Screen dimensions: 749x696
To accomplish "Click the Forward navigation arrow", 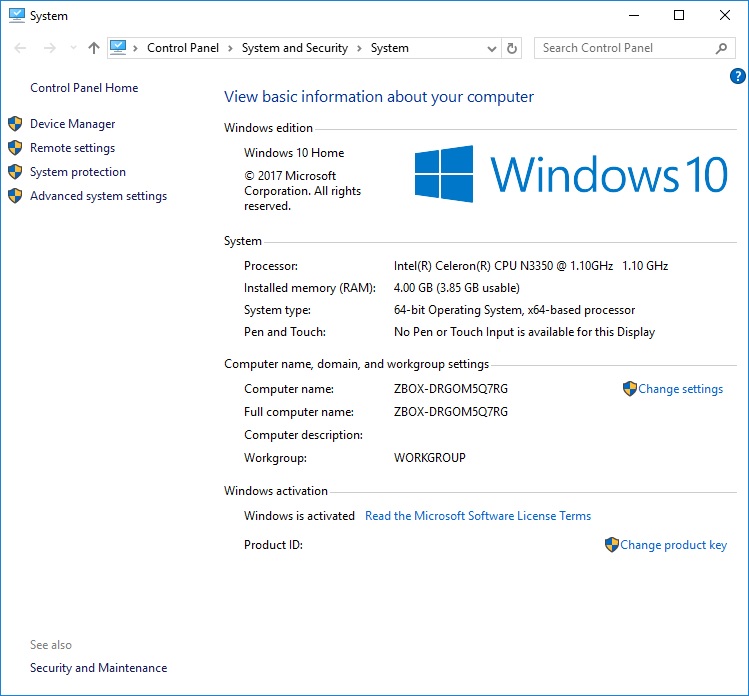I will pos(50,48).
